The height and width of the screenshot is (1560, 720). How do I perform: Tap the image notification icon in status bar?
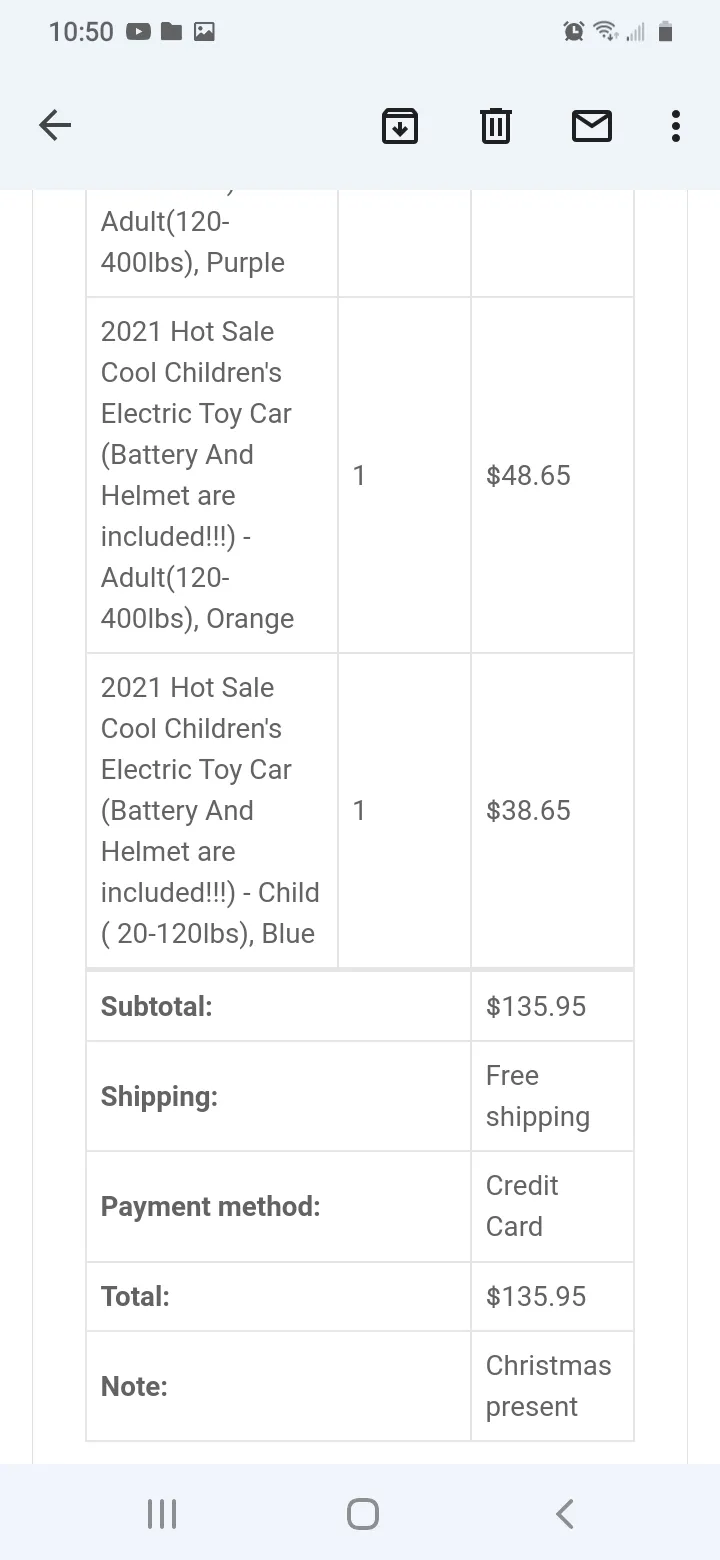[204, 32]
